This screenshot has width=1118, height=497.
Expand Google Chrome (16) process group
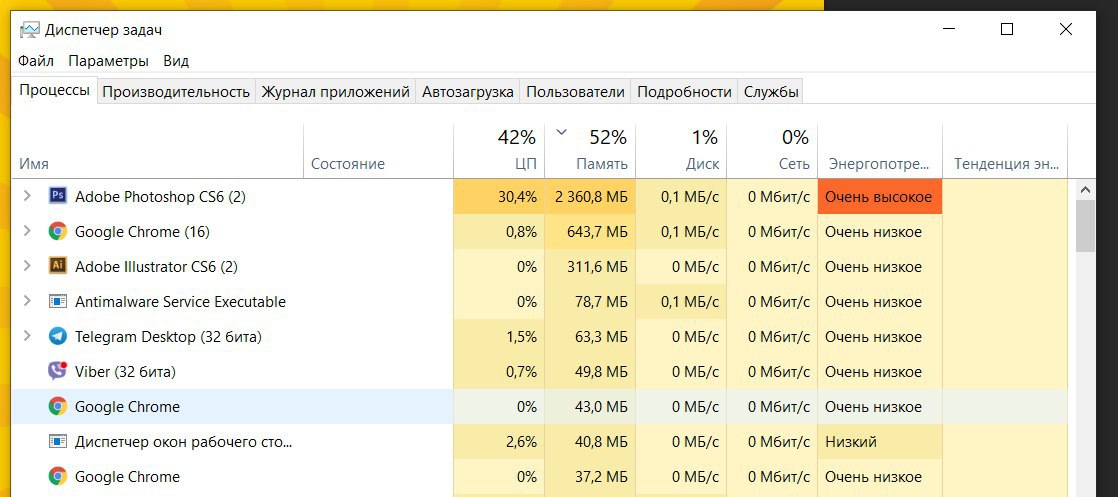27,231
